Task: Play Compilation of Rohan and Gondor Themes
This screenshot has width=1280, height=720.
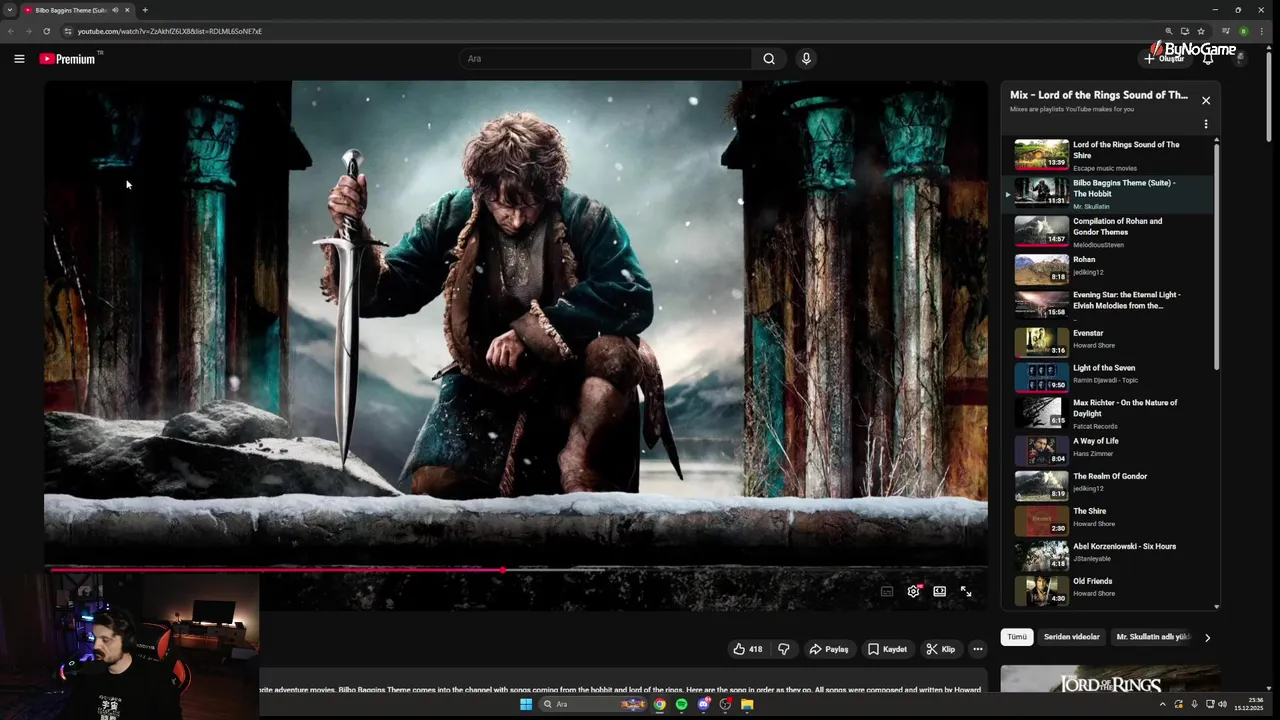Action: [1109, 232]
